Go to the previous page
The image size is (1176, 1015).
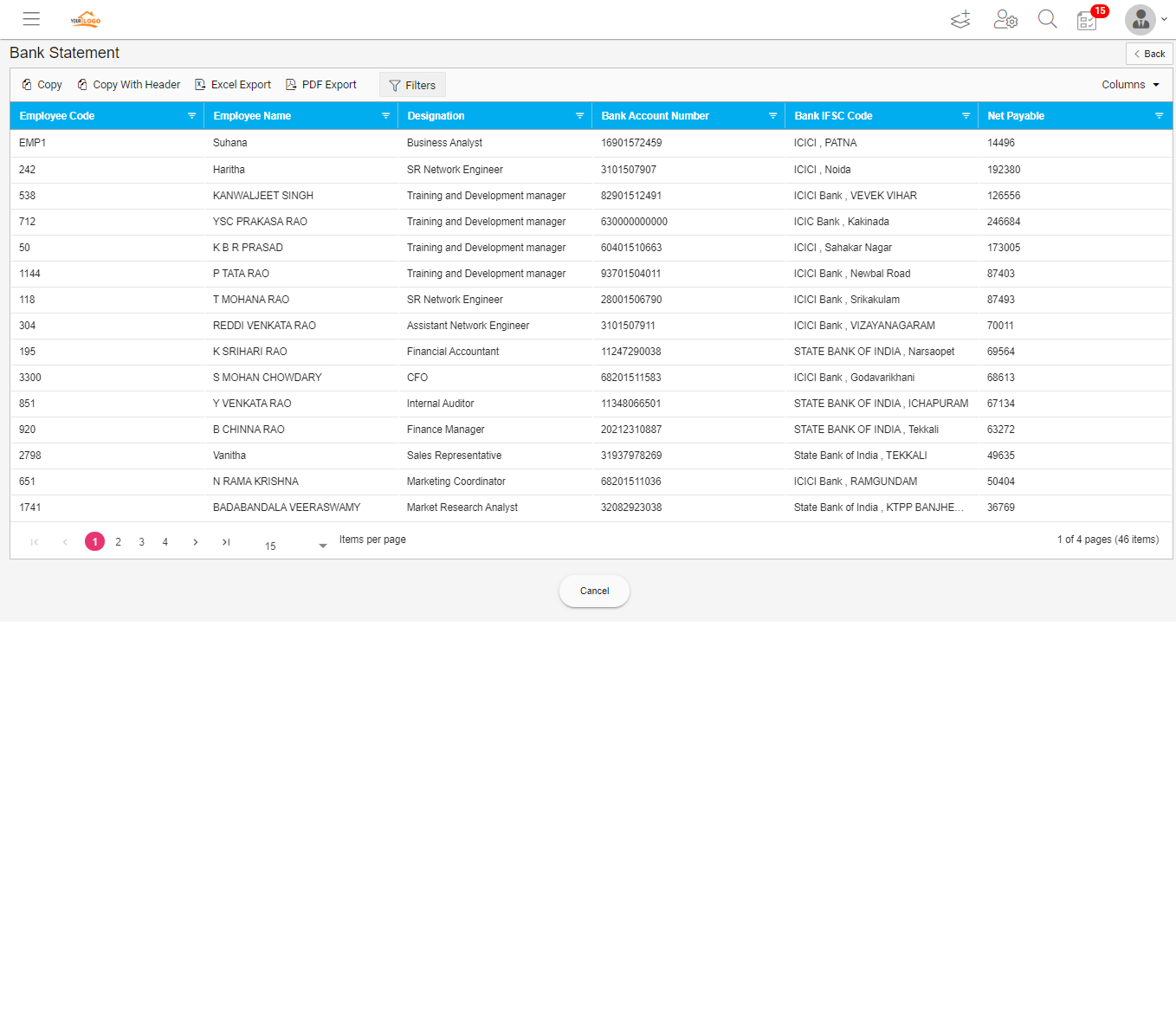point(65,542)
